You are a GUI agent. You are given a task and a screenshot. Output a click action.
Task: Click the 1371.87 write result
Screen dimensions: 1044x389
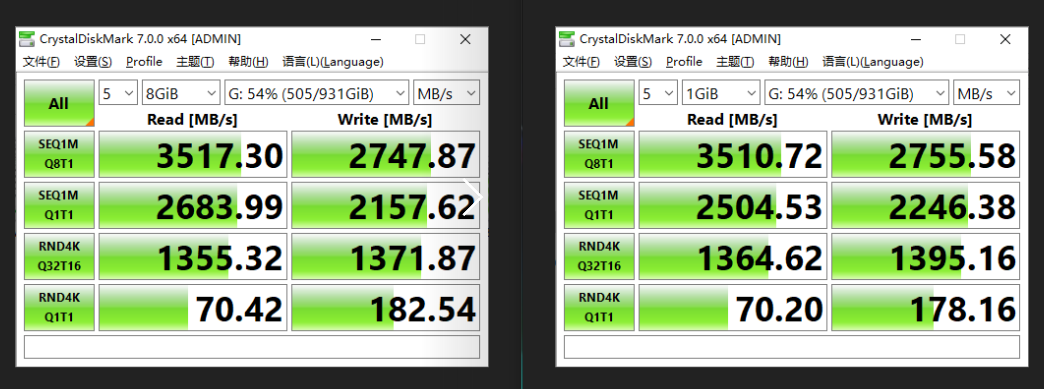(x=386, y=256)
